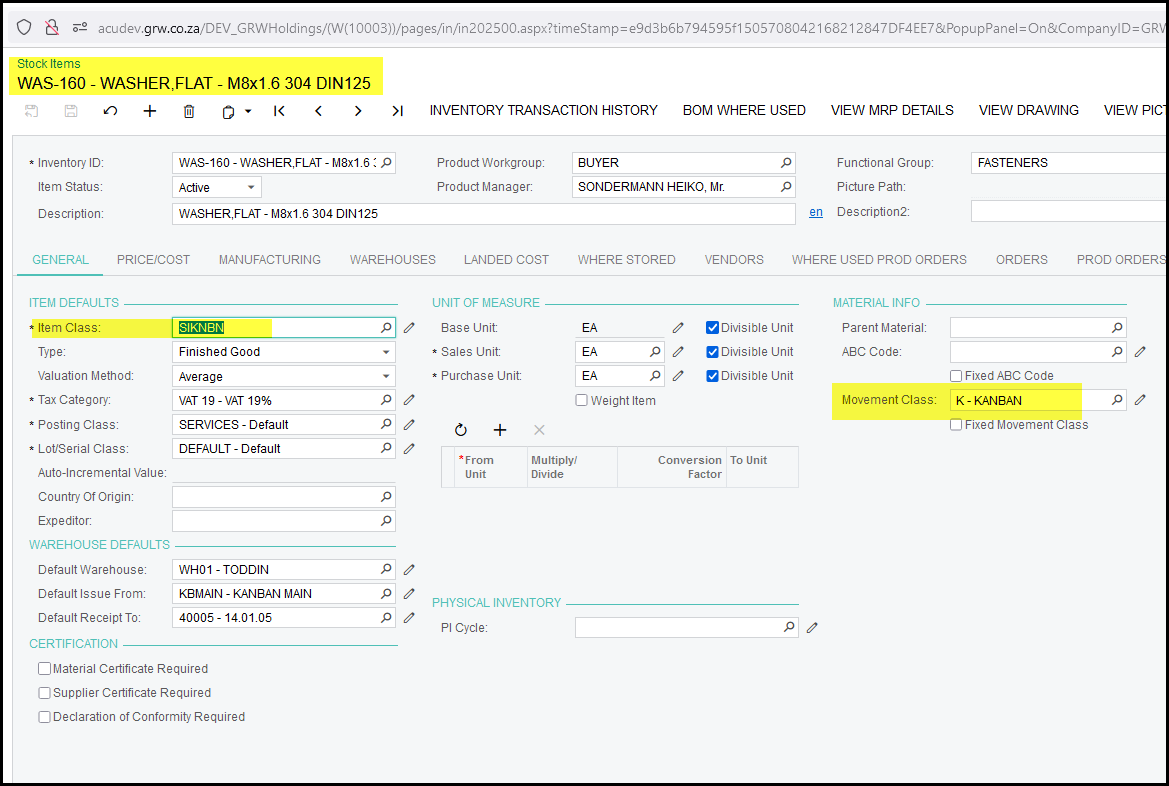Expand the Item Status dropdown
This screenshot has height=786, width=1169.
[249, 188]
